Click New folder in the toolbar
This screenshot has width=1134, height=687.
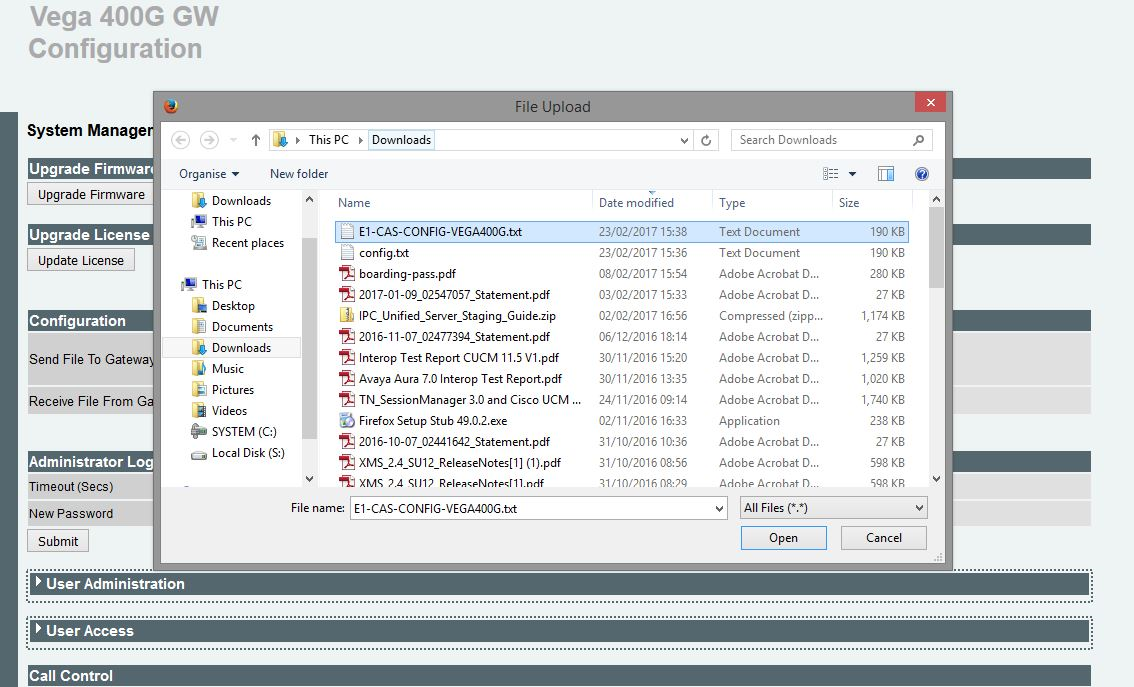tap(299, 174)
